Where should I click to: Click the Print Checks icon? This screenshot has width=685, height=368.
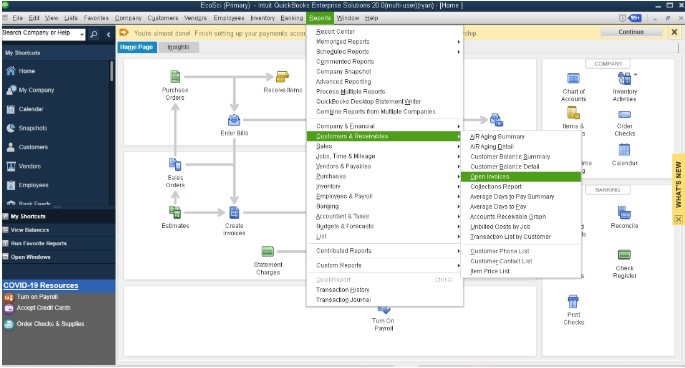(573, 301)
